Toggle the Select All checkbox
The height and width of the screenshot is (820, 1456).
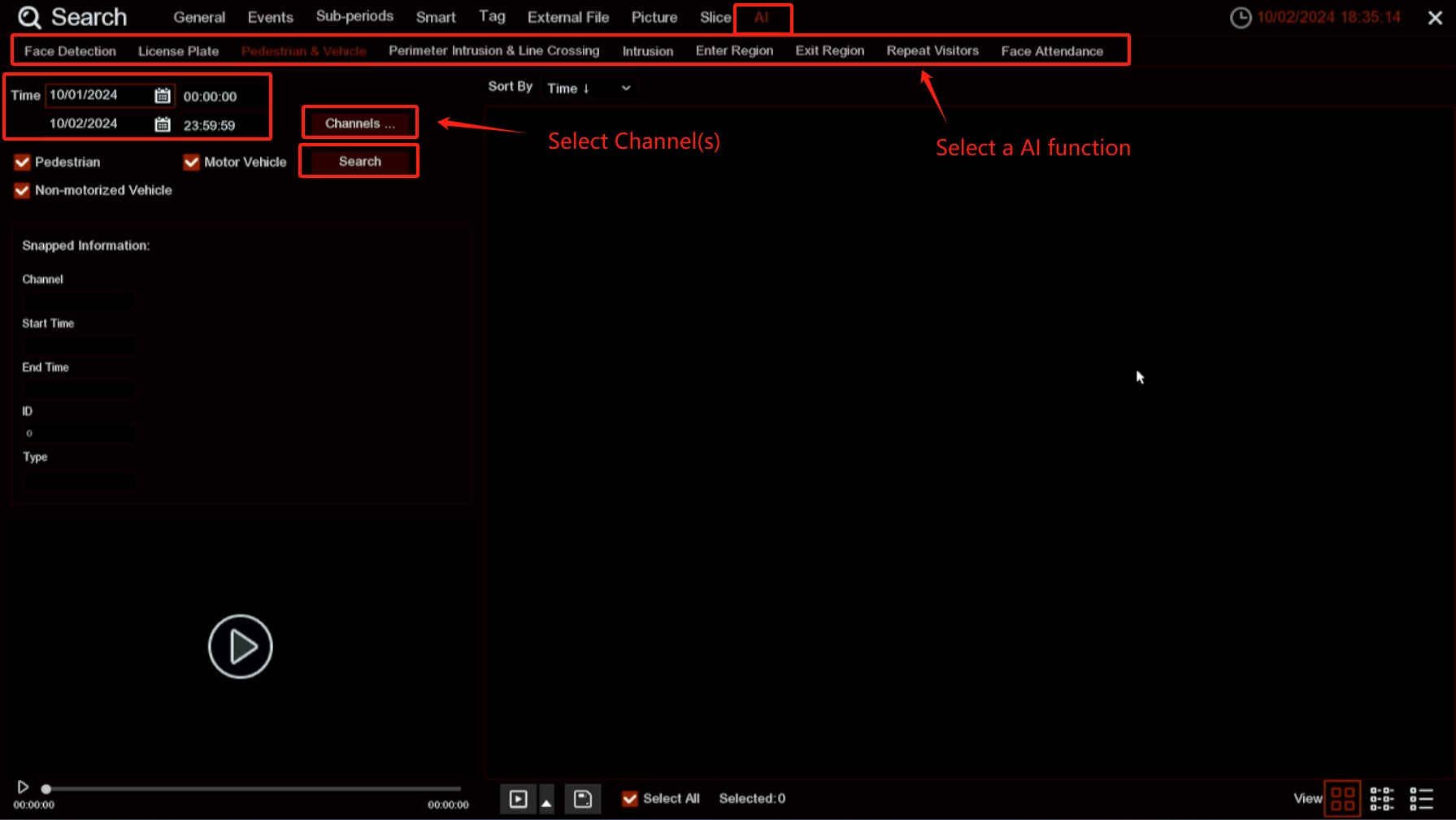coord(629,799)
